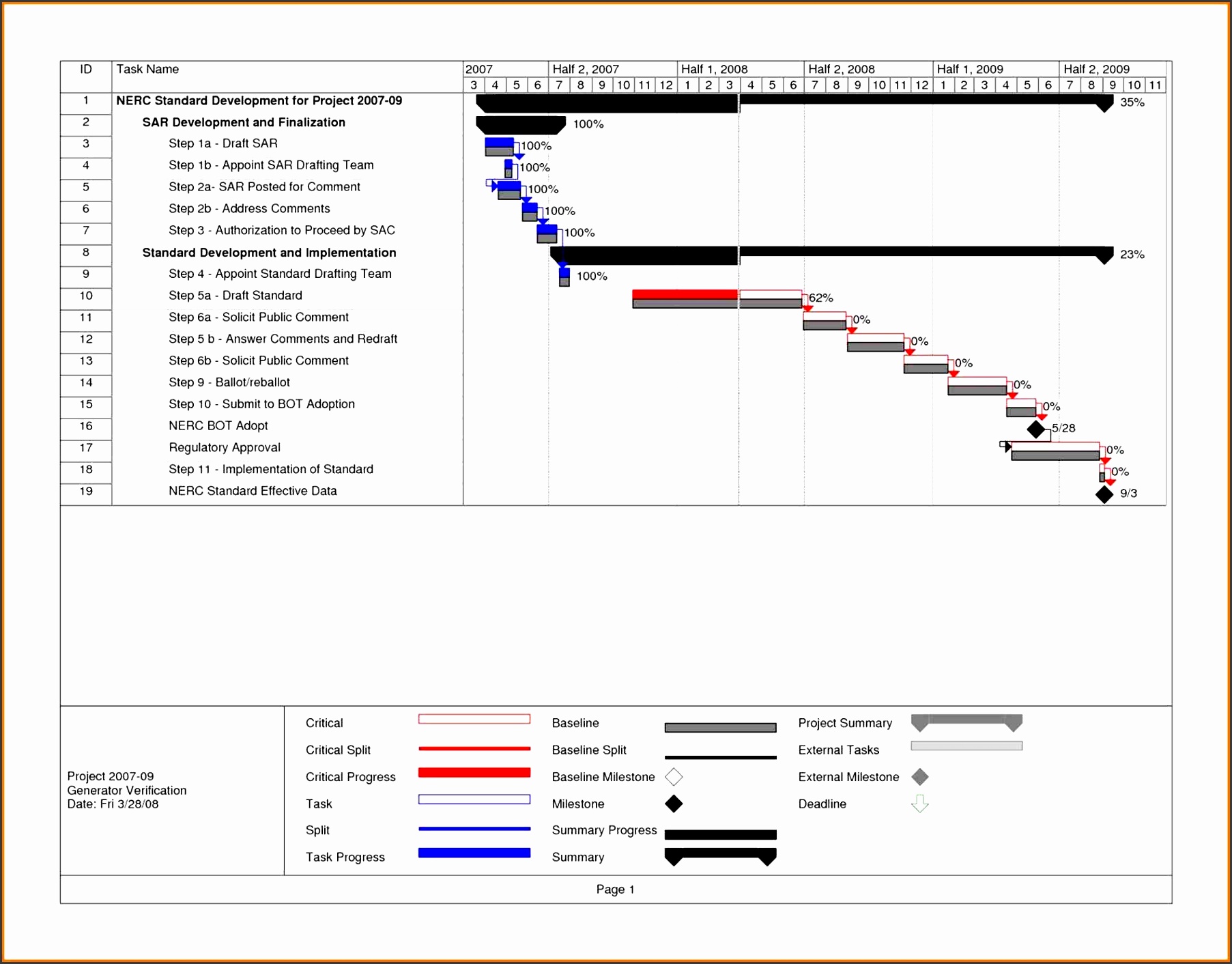Click the Page 1 footer label
The image size is (1232, 964).
click(x=615, y=889)
